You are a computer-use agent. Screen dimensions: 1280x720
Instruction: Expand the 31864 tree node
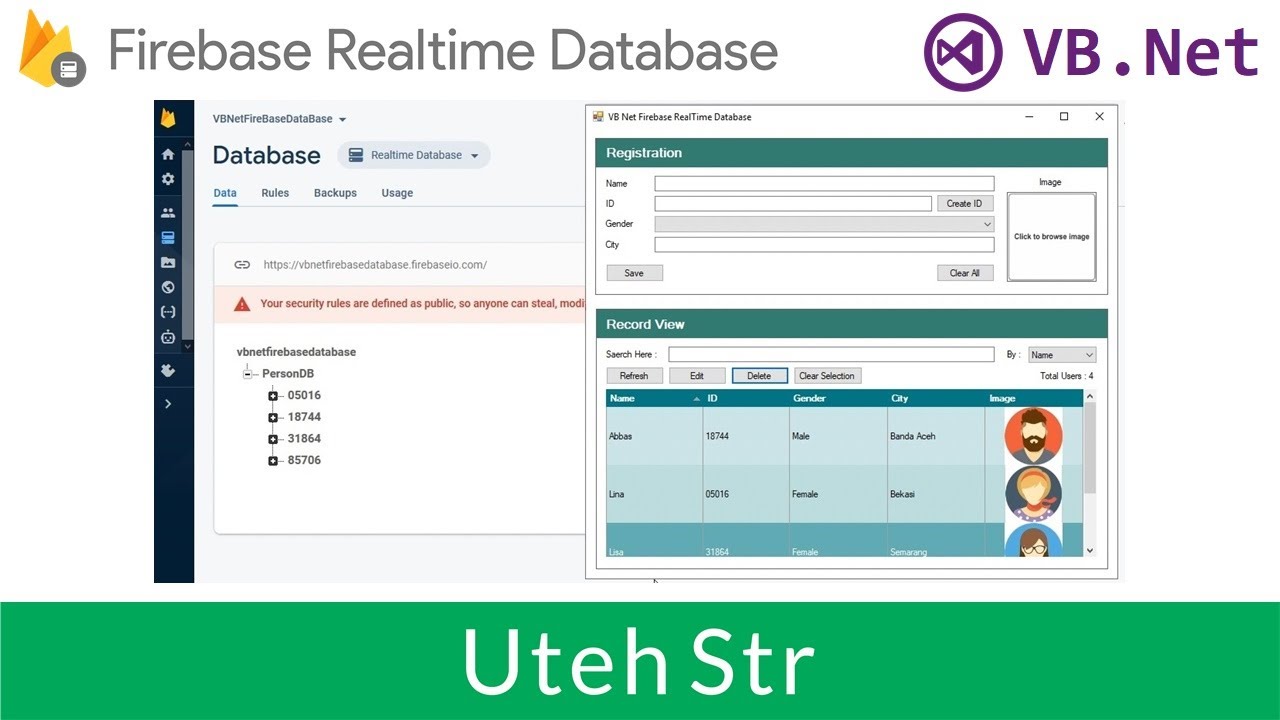coord(273,439)
